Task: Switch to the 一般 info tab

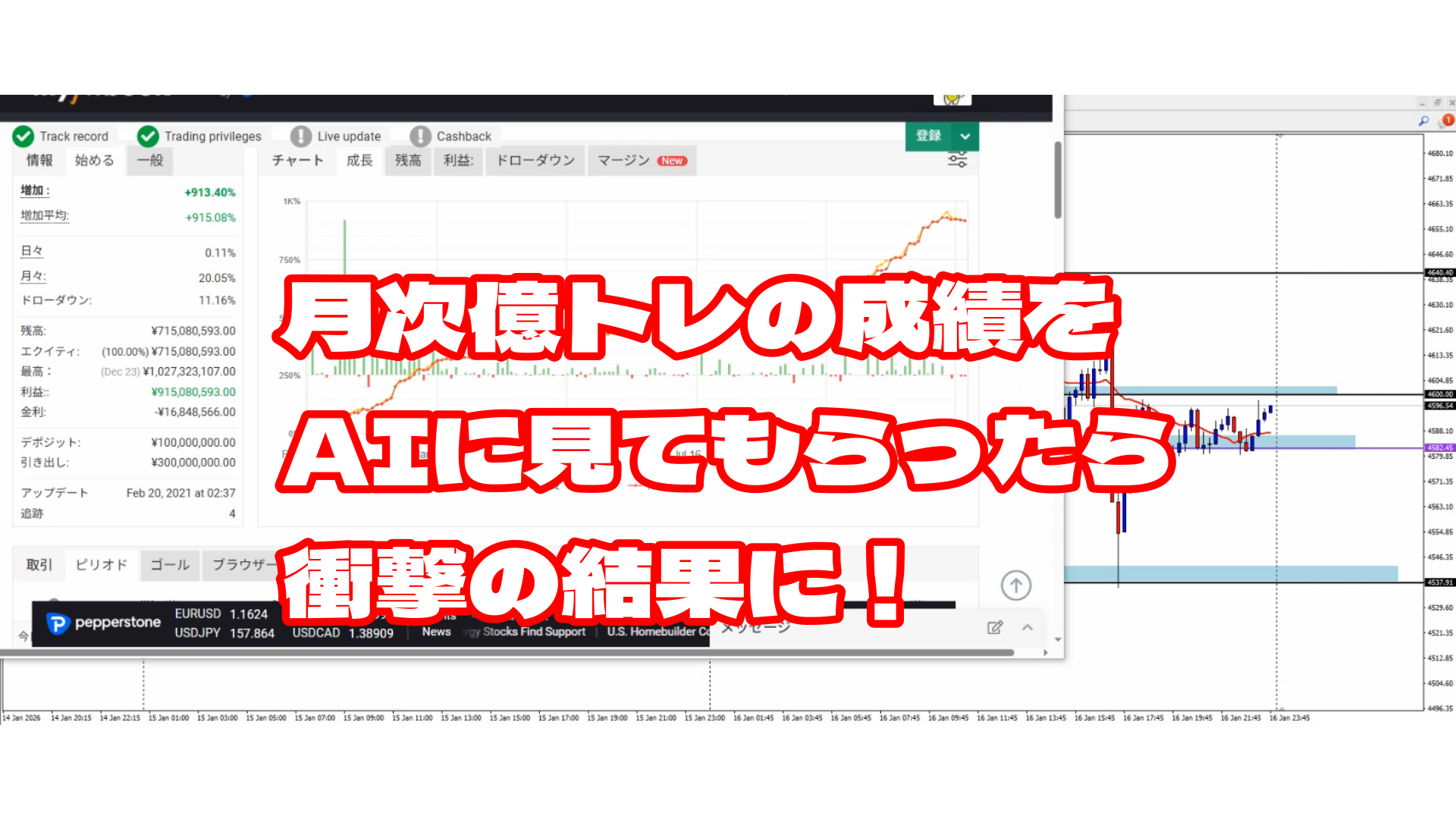Action: (150, 161)
